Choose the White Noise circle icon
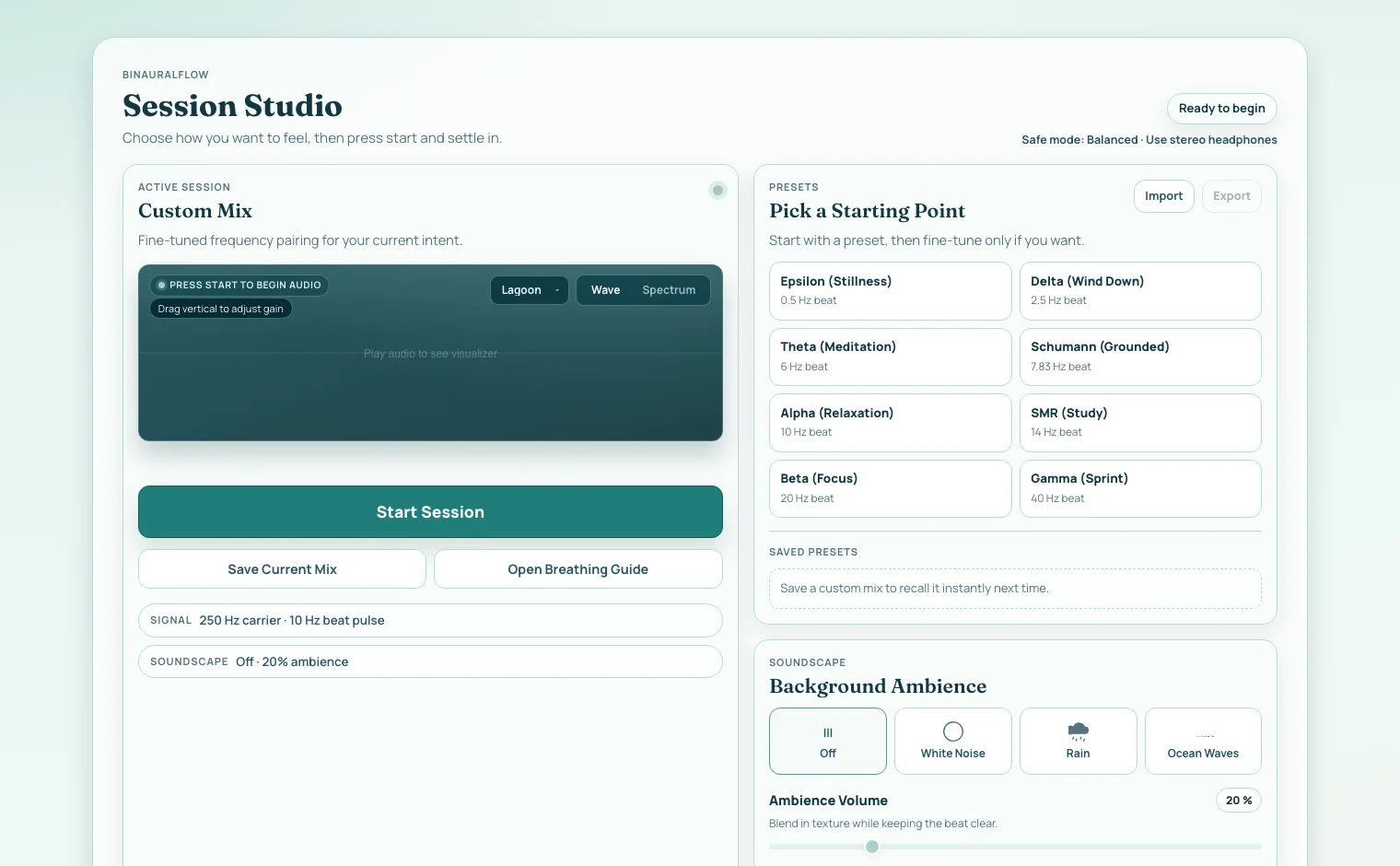The image size is (1400, 866). pyautogui.click(x=953, y=731)
